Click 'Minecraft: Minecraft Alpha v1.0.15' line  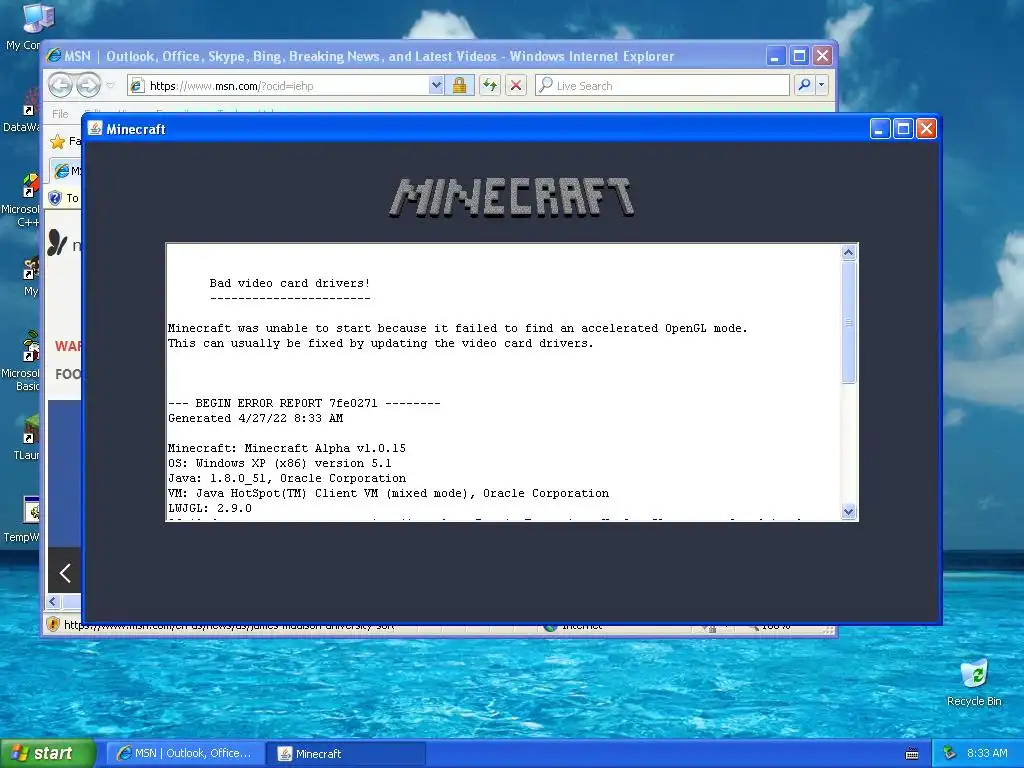point(287,448)
